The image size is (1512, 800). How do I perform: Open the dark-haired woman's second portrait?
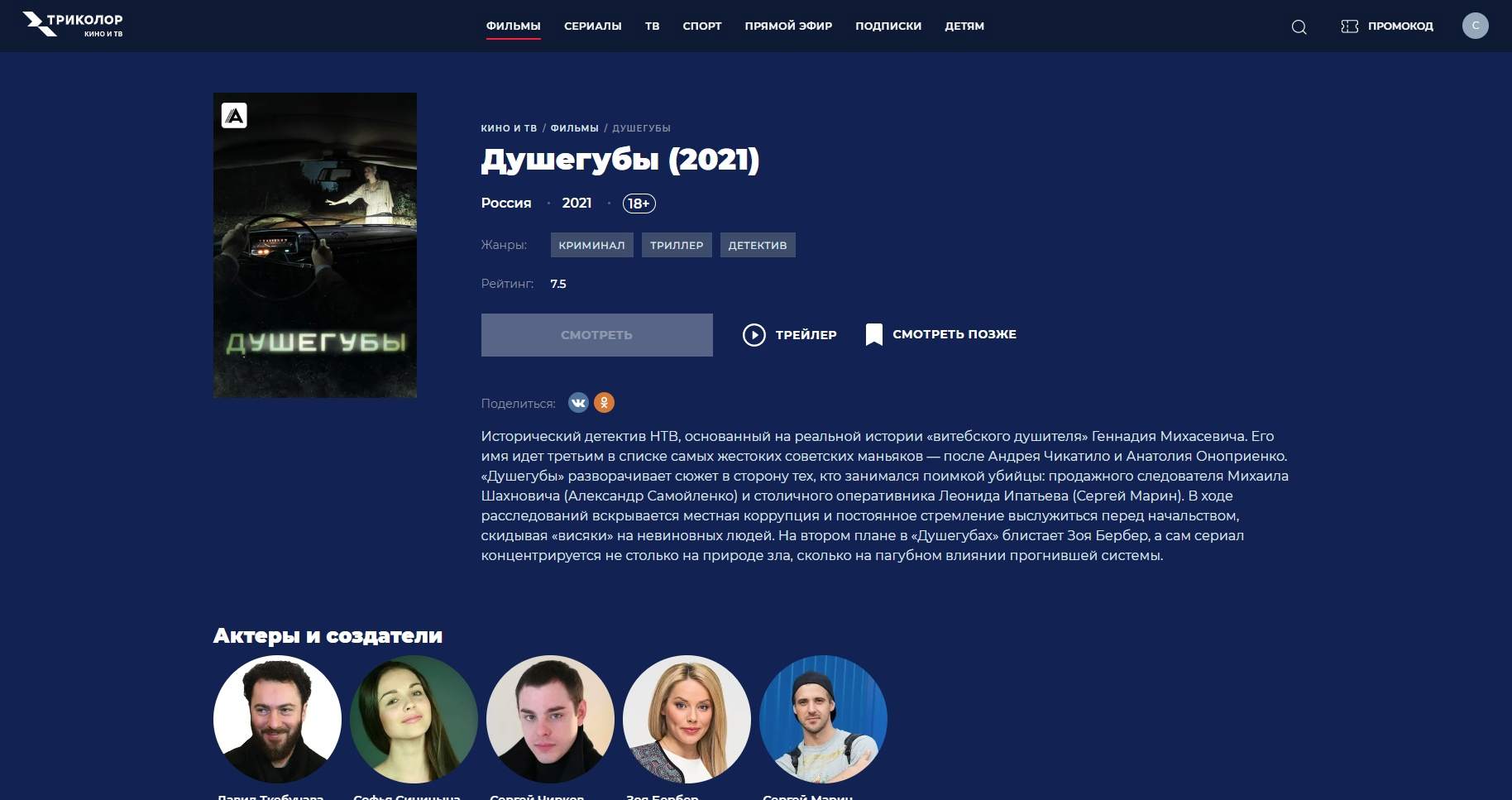coord(414,720)
